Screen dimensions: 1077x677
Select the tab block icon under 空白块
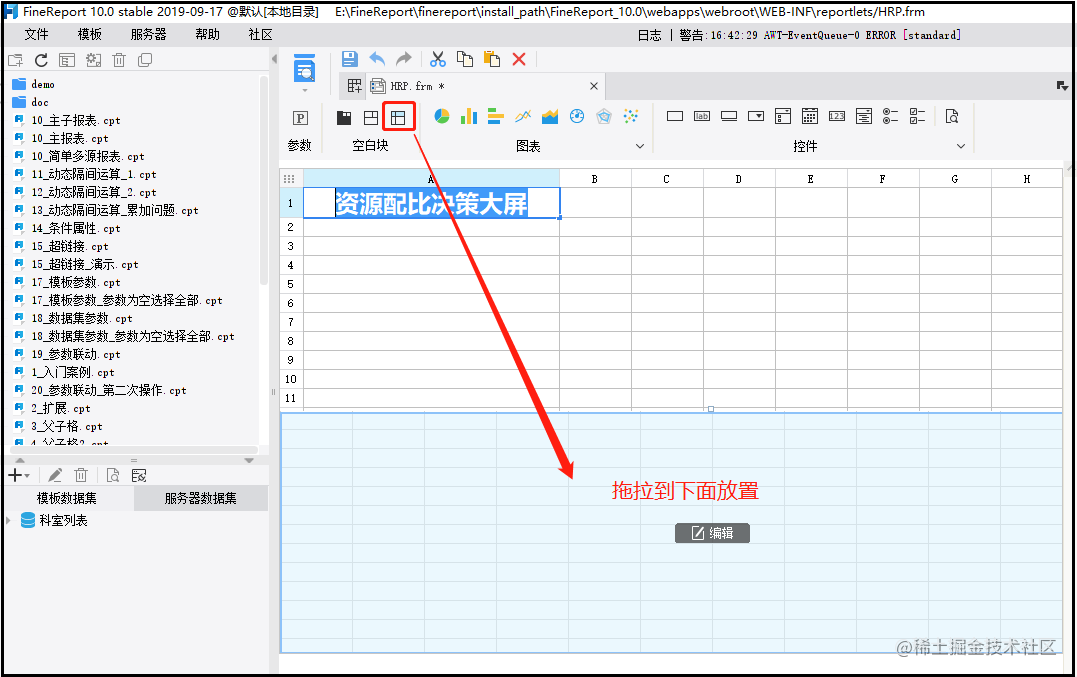tap(344, 117)
